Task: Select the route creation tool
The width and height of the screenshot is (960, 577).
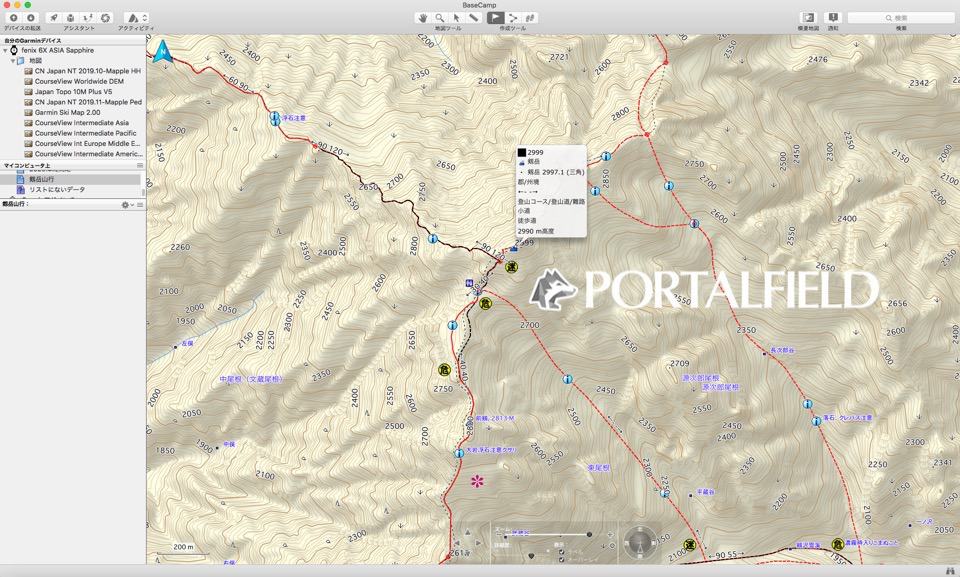Action: [511, 17]
